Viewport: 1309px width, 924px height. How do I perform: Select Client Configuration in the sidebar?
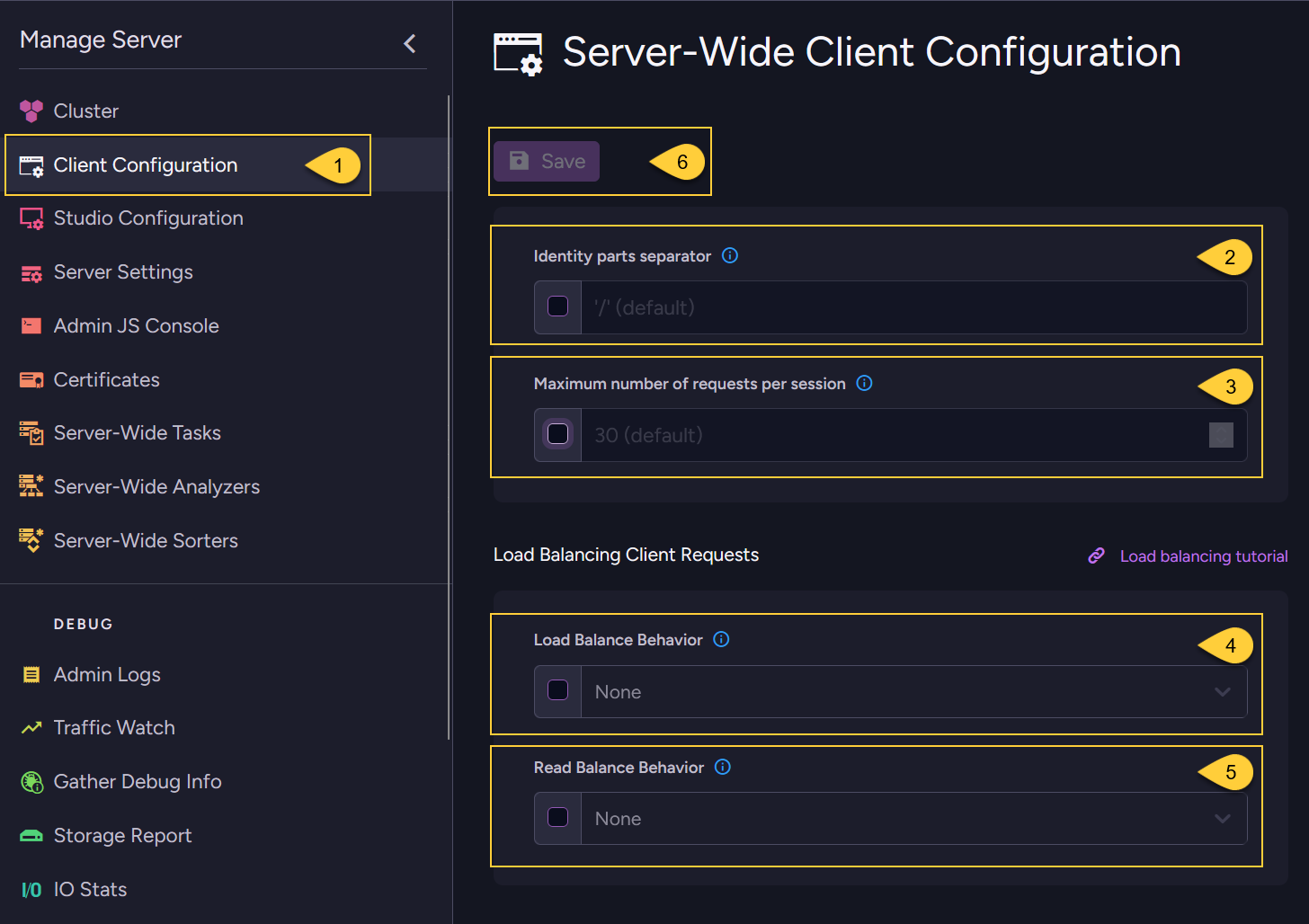coord(146,164)
